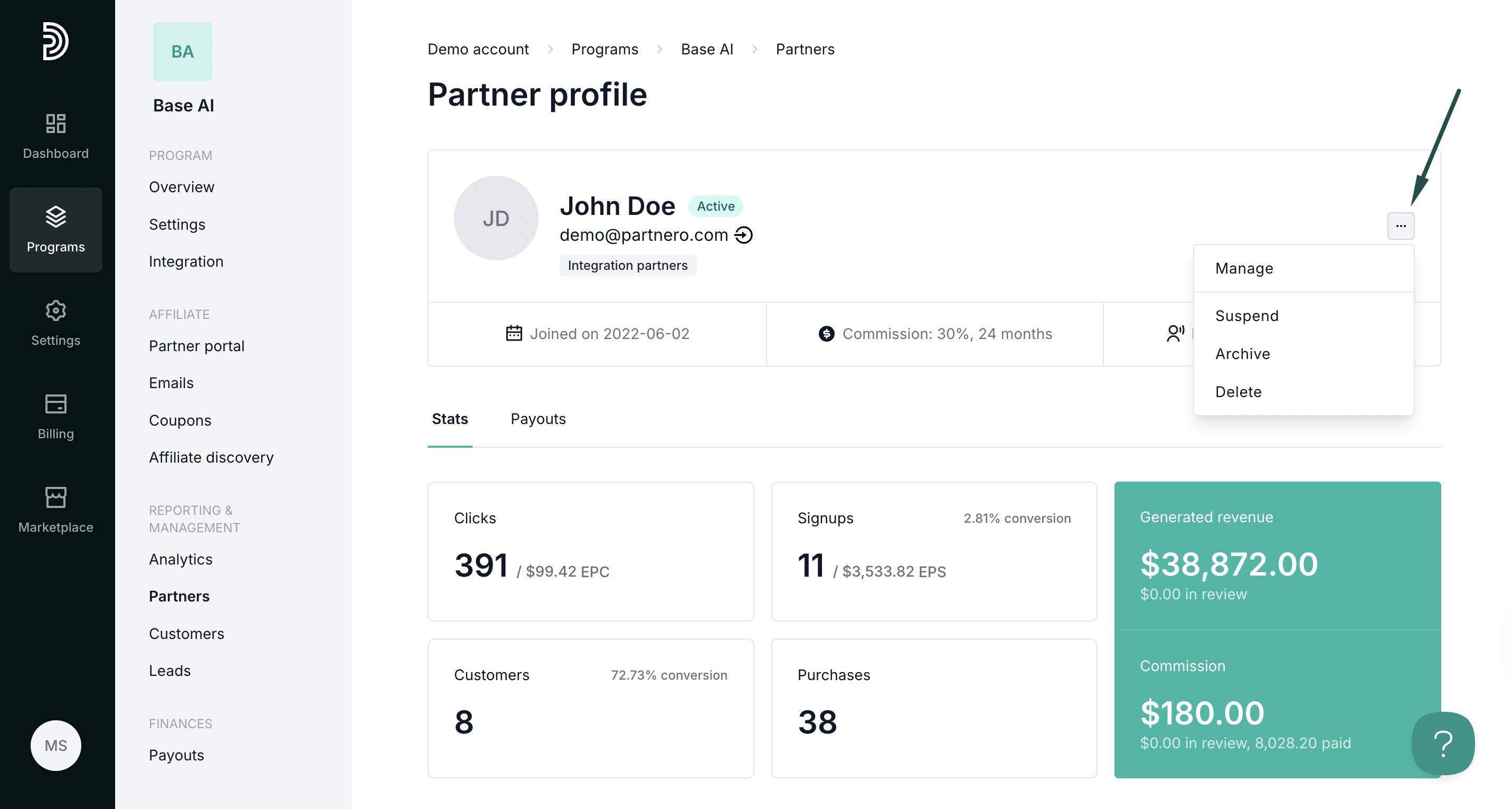This screenshot has width=1512, height=809.
Task: Select Manage from the actions menu
Action: click(x=1244, y=268)
